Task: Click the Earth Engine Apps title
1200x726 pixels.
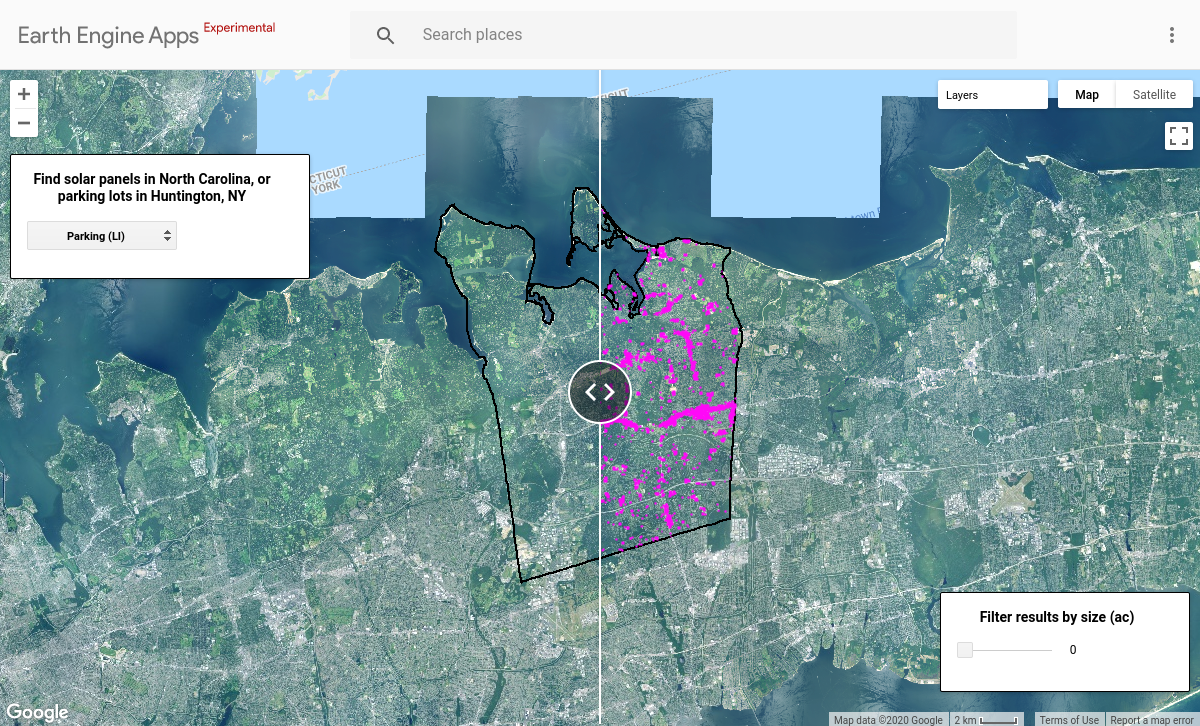Action: click(106, 34)
